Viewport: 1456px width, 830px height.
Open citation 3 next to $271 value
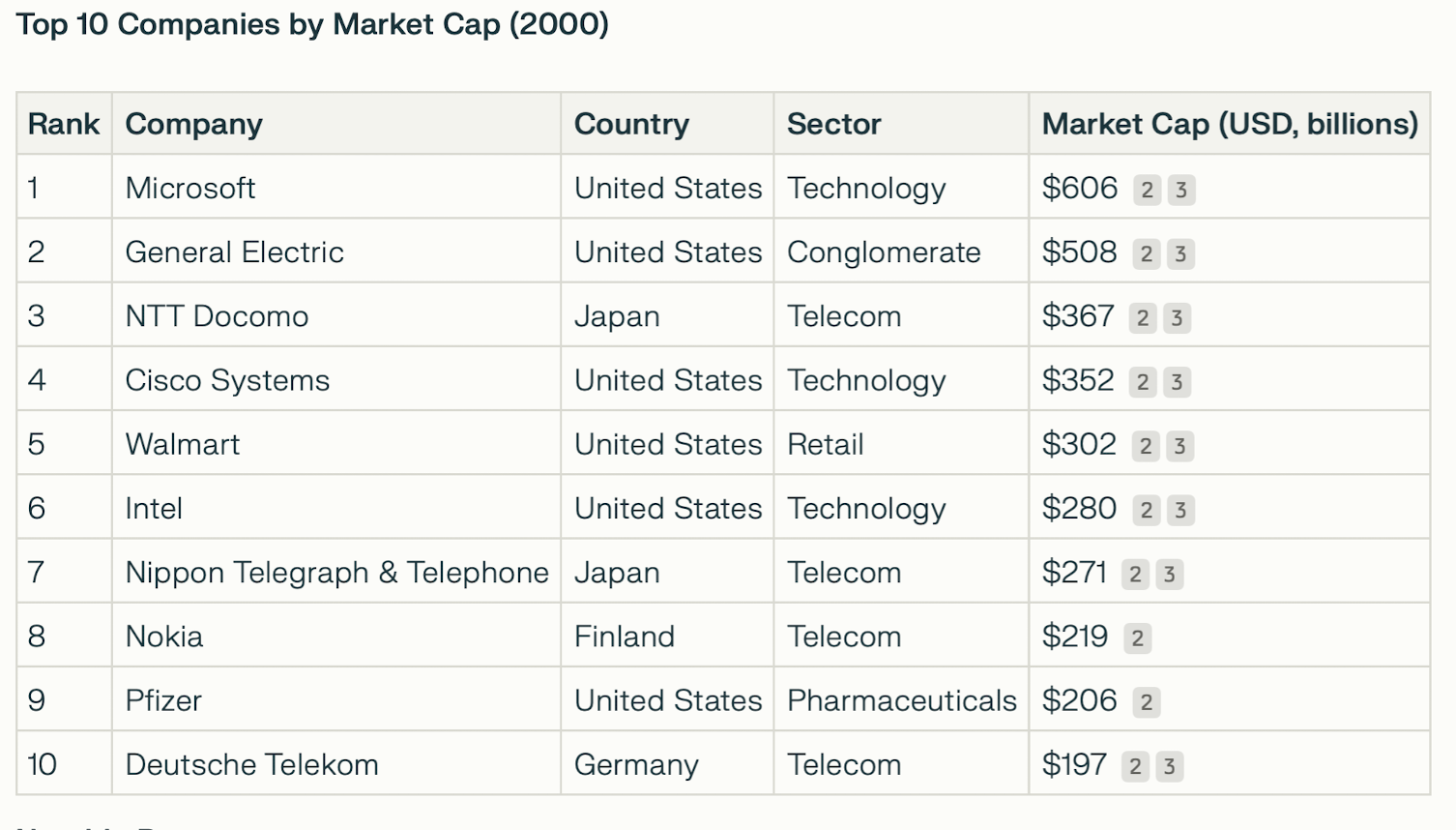(x=1169, y=575)
